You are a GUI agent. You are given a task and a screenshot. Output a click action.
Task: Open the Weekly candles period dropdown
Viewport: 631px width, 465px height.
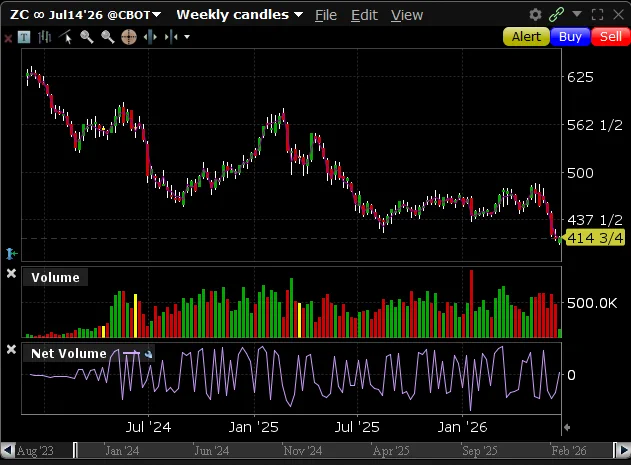(x=239, y=15)
